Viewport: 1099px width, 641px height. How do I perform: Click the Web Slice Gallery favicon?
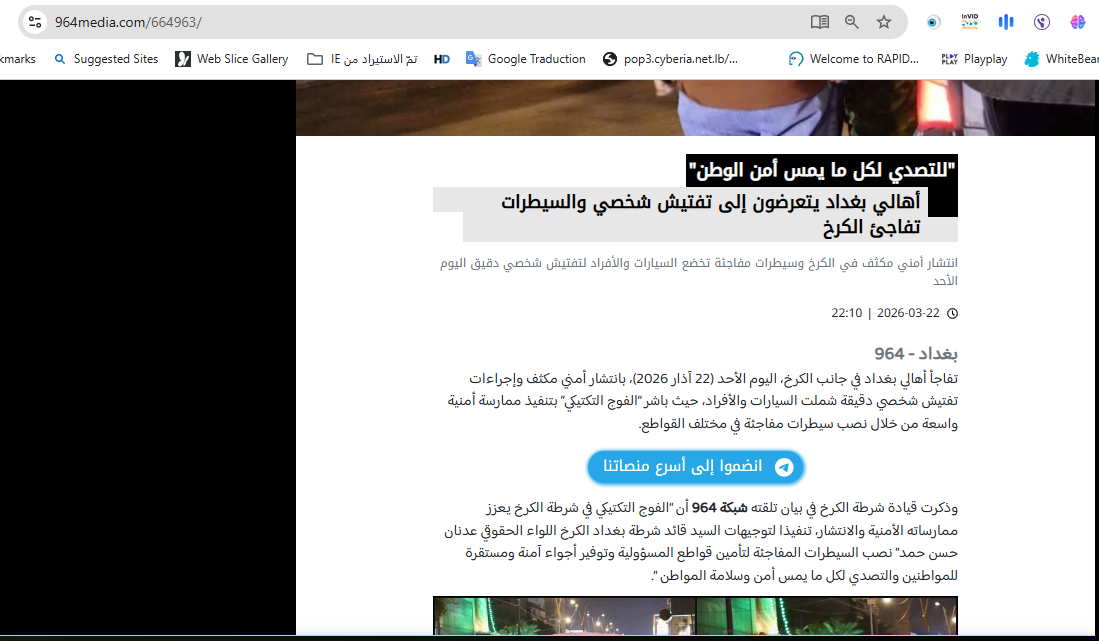183,59
